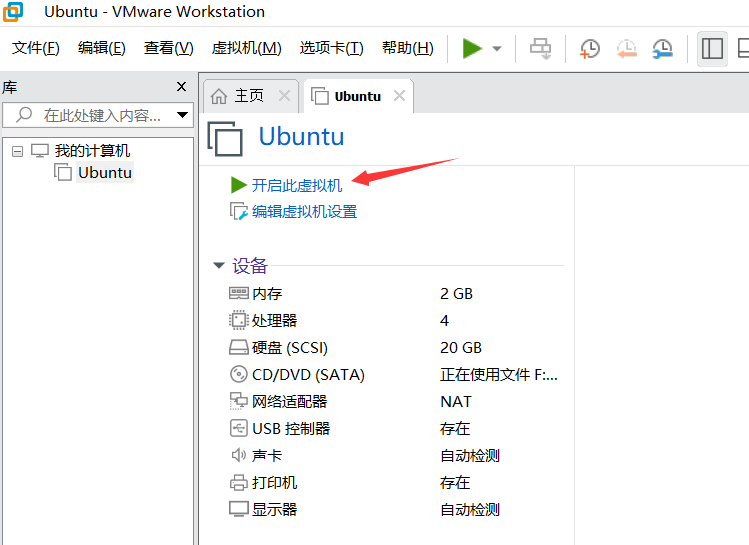The image size is (749, 545).
Task: Open the 文件(F) menu
Action: tap(36, 48)
